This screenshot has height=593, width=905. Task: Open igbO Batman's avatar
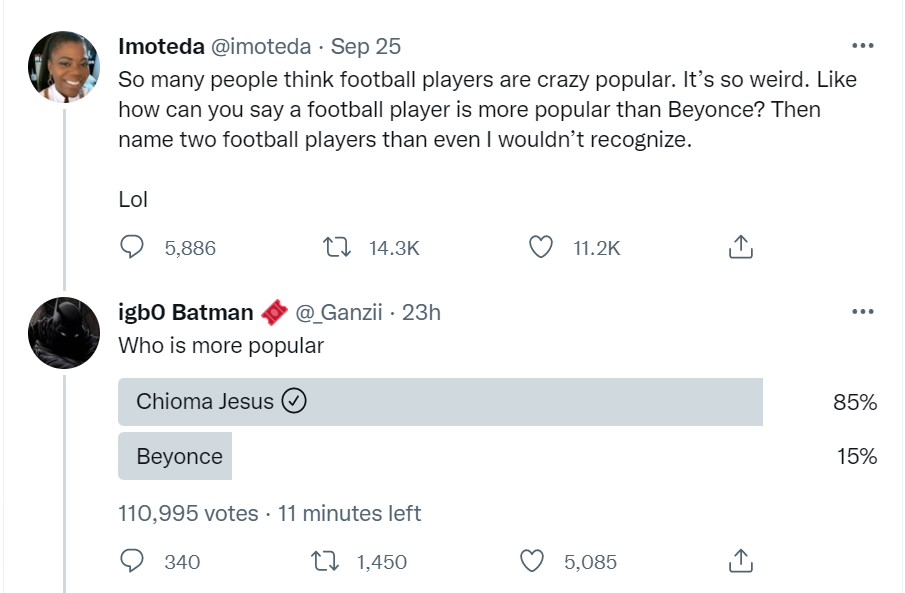point(63,332)
